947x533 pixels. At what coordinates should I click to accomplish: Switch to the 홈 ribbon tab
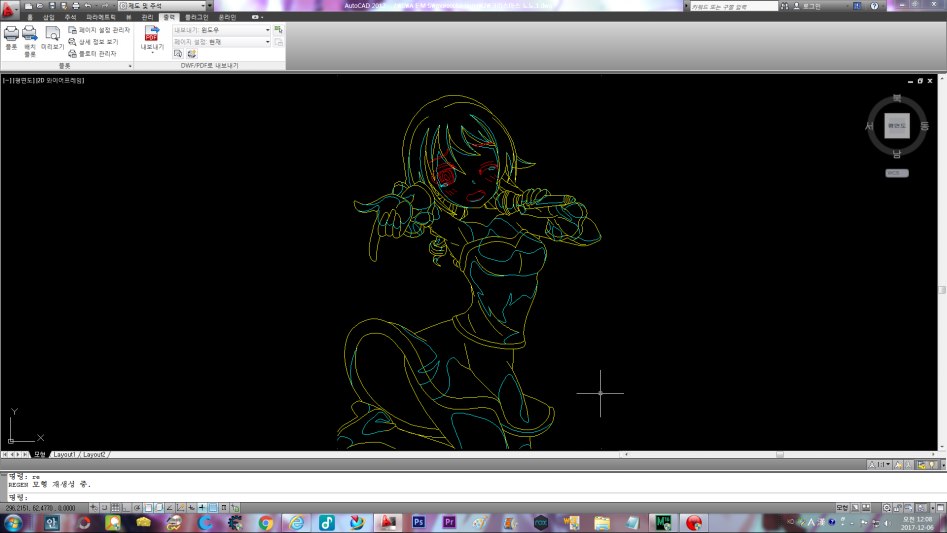coord(30,17)
